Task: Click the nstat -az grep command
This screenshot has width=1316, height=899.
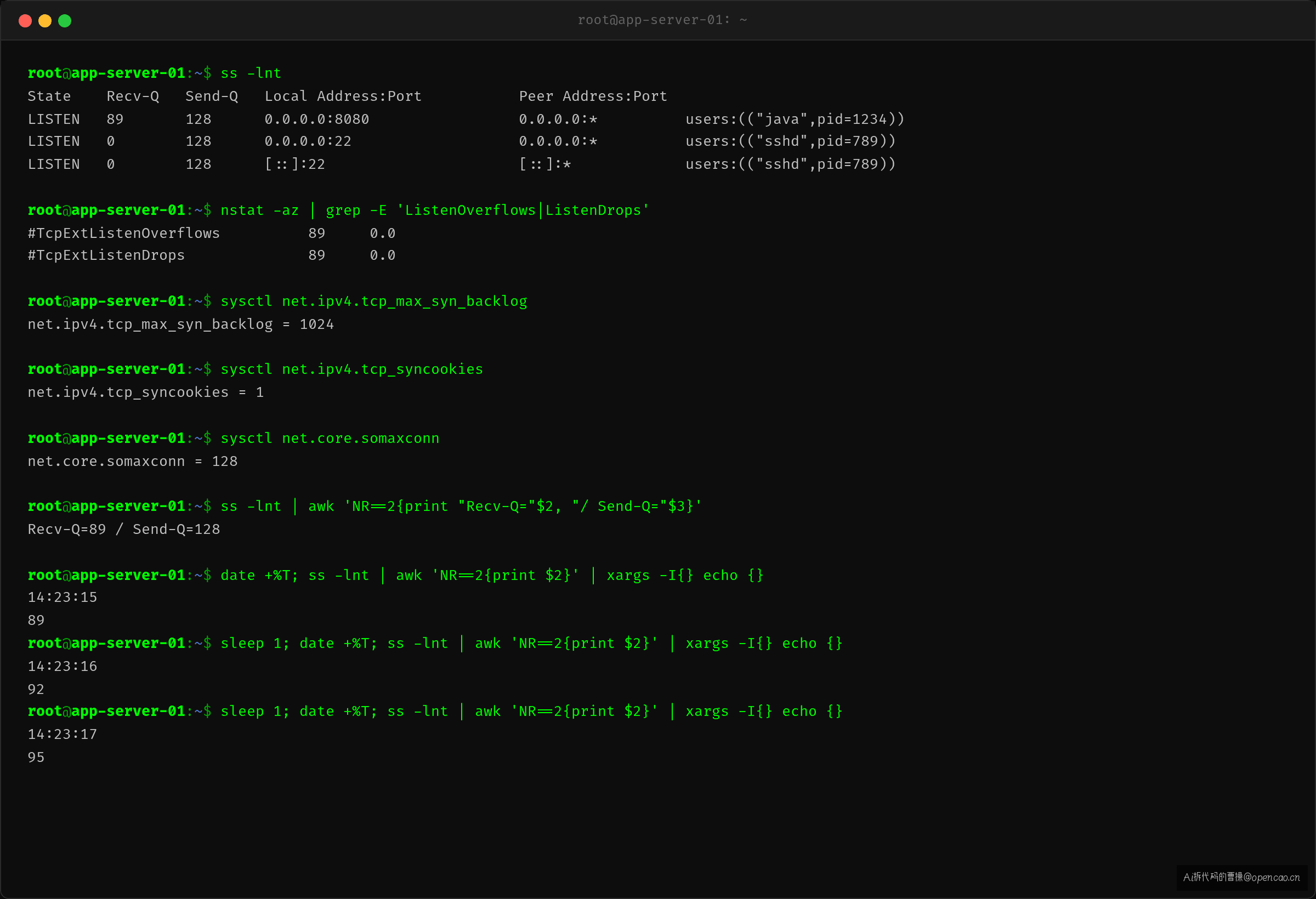Action: 434,210
